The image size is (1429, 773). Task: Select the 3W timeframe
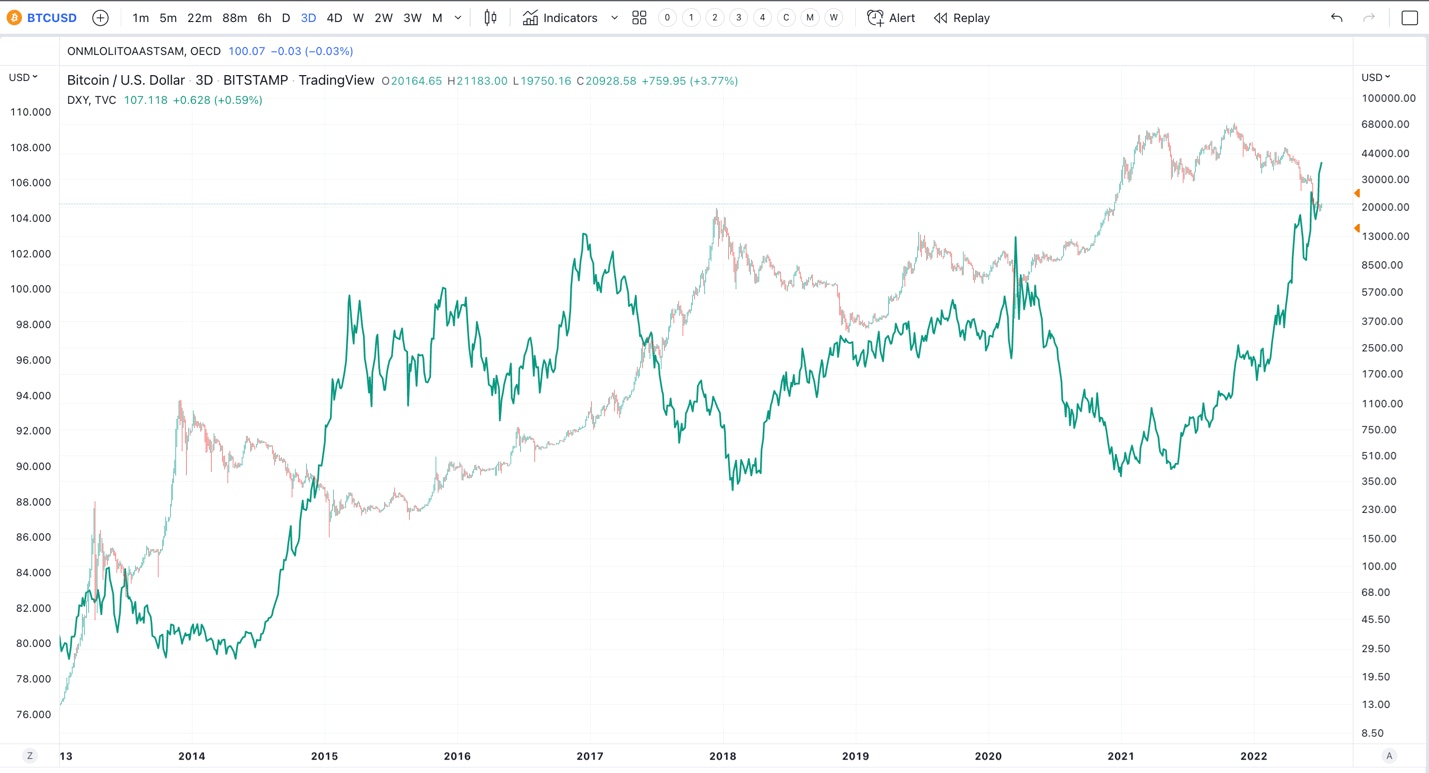[x=412, y=18]
